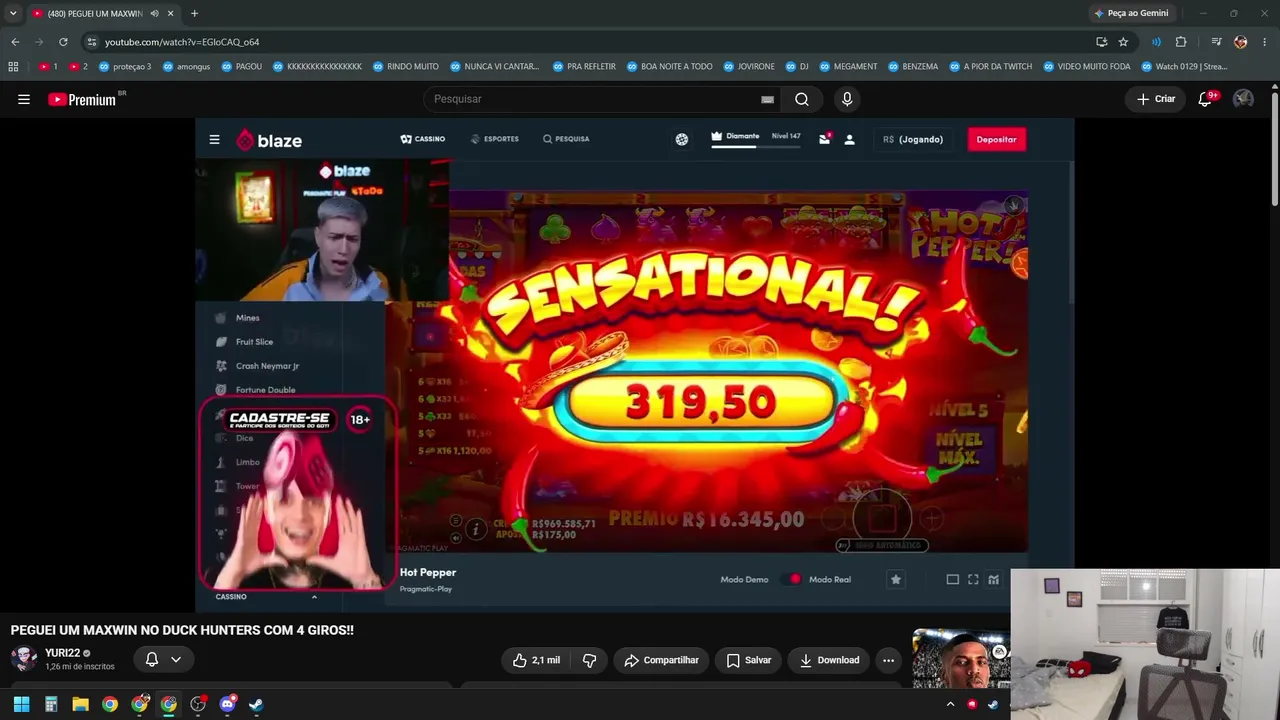Open PESQUISA search on Blaze

point(566,139)
